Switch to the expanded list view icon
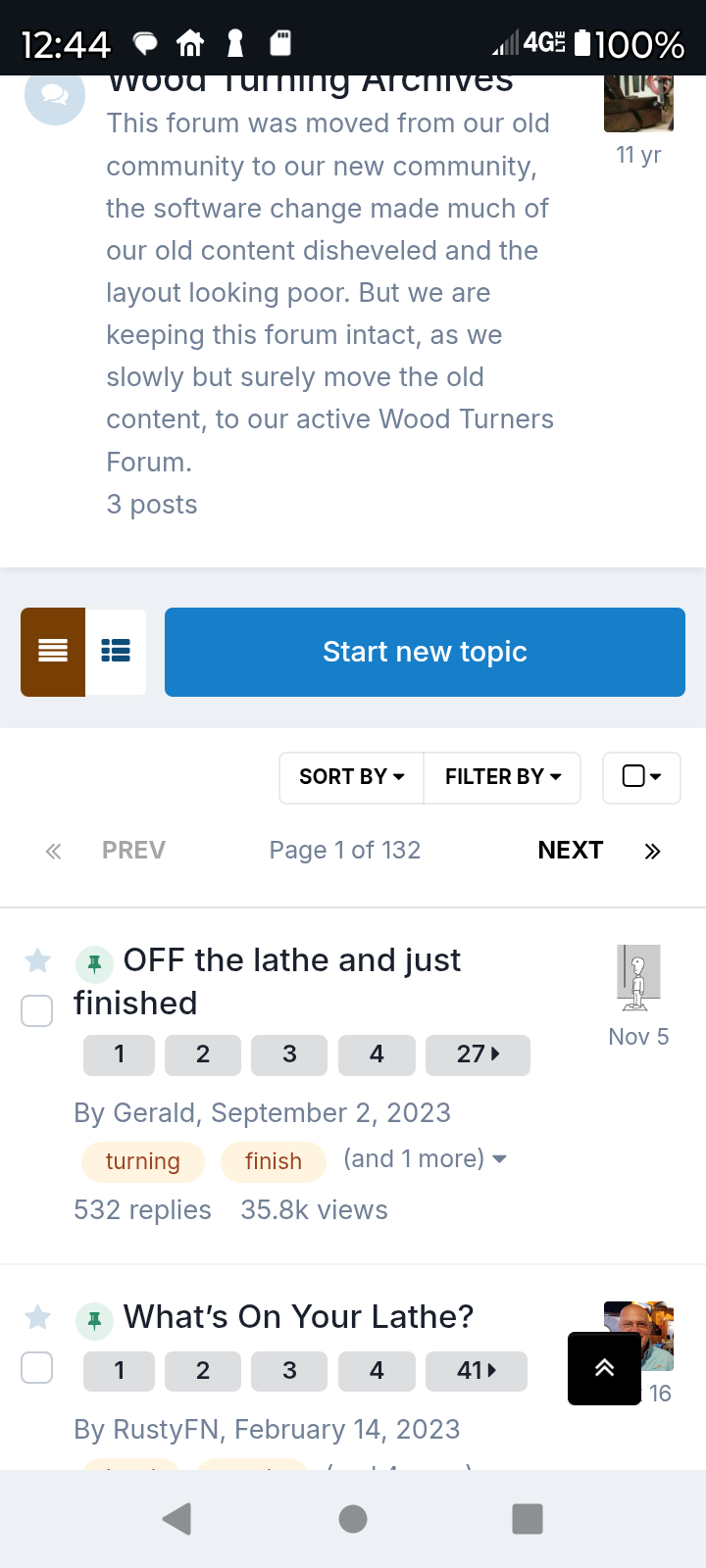Screen dimensions: 706x1568 [x=116, y=652]
